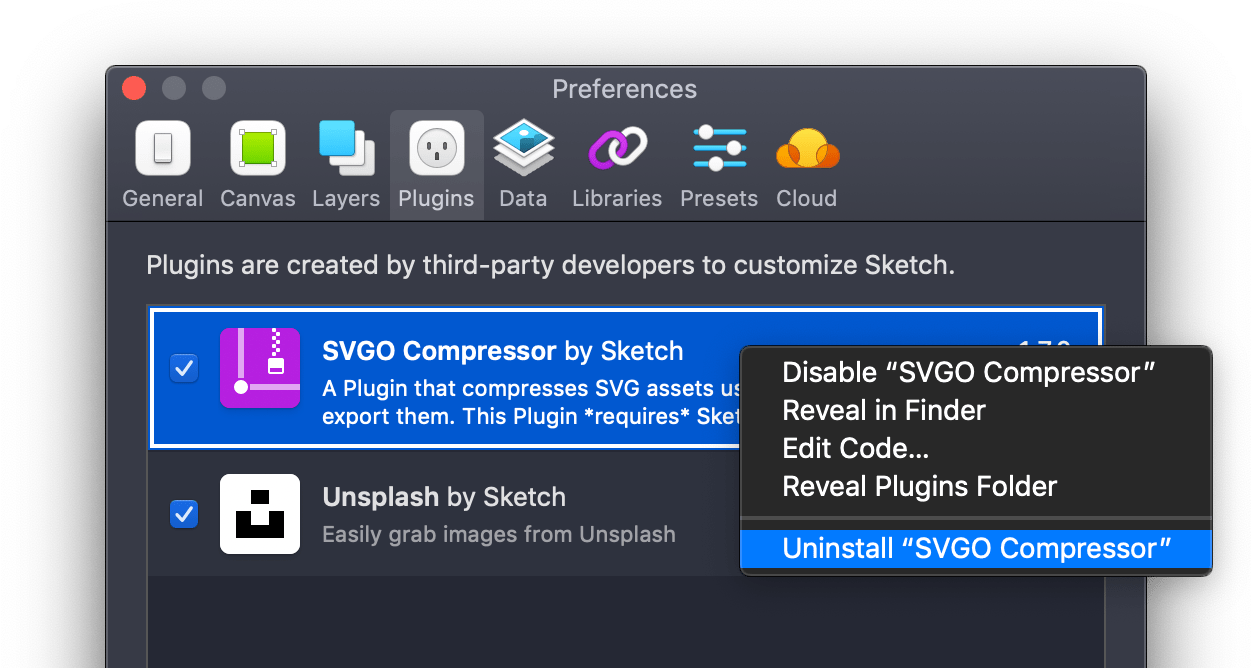Open the Data preferences icon

[x=523, y=148]
